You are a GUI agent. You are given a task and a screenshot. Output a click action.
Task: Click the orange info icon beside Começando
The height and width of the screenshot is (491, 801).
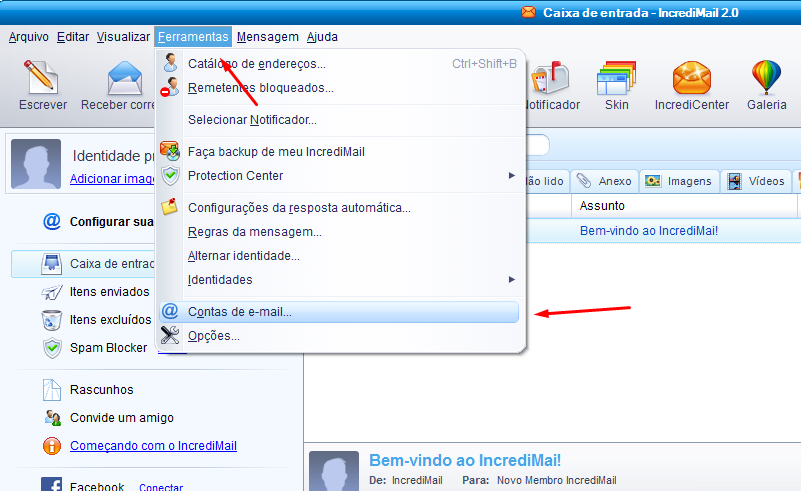click(x=52, y=446)
